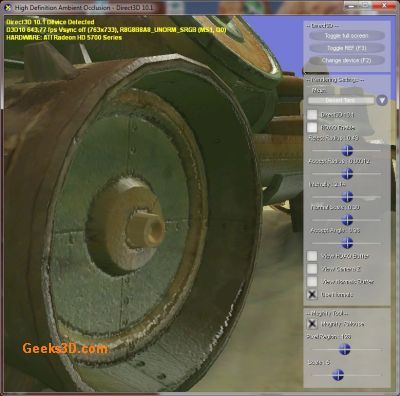Tick the HDAO Enable checkbox
The image size is (400, 396).
point(312,127)
